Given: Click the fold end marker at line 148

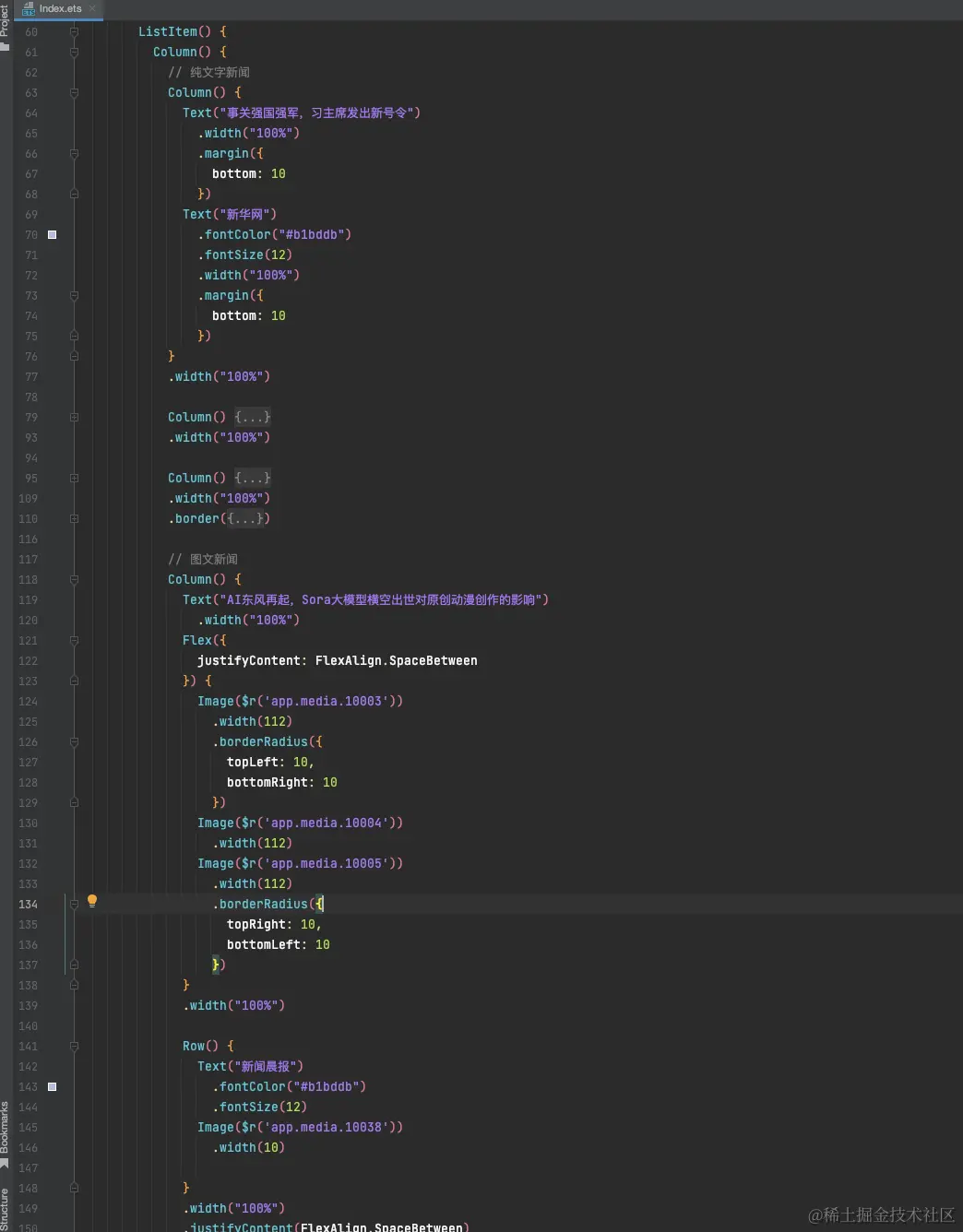Looking at the screenshot, I should click(x=74, y=1188).
